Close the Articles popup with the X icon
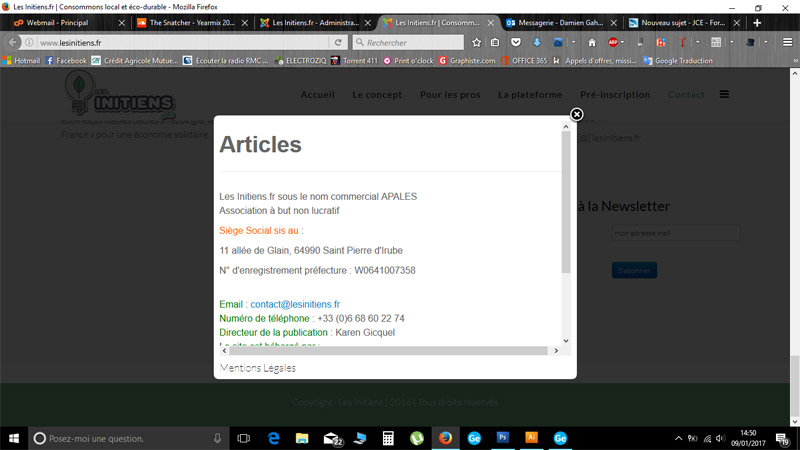800x450 pixels. tap(577, 114)
